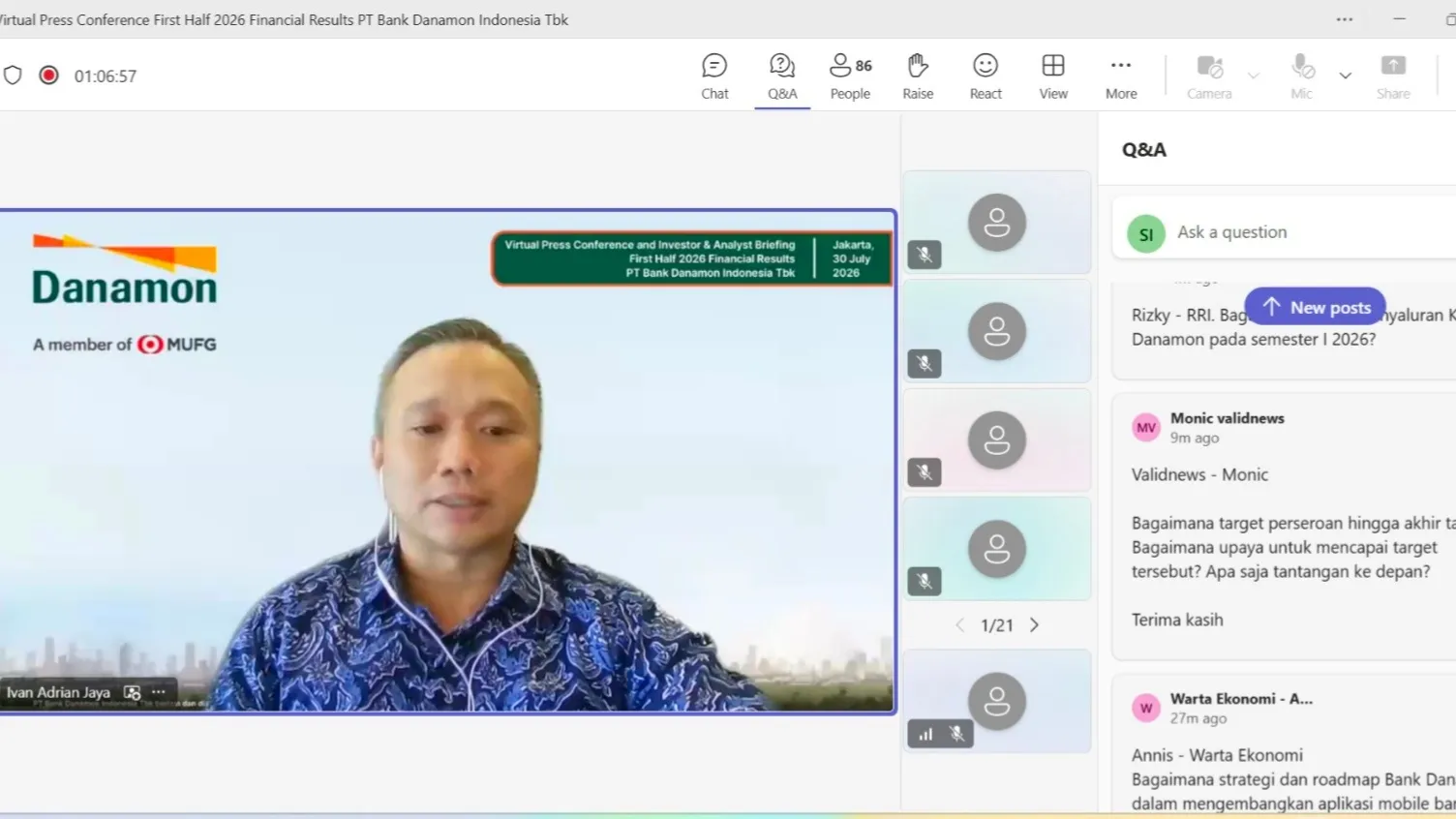Image resolution: width=1456 pixels, height=819 pixels.
Task: Click muted mic icon on third participant tile
Action: (925, 471)
